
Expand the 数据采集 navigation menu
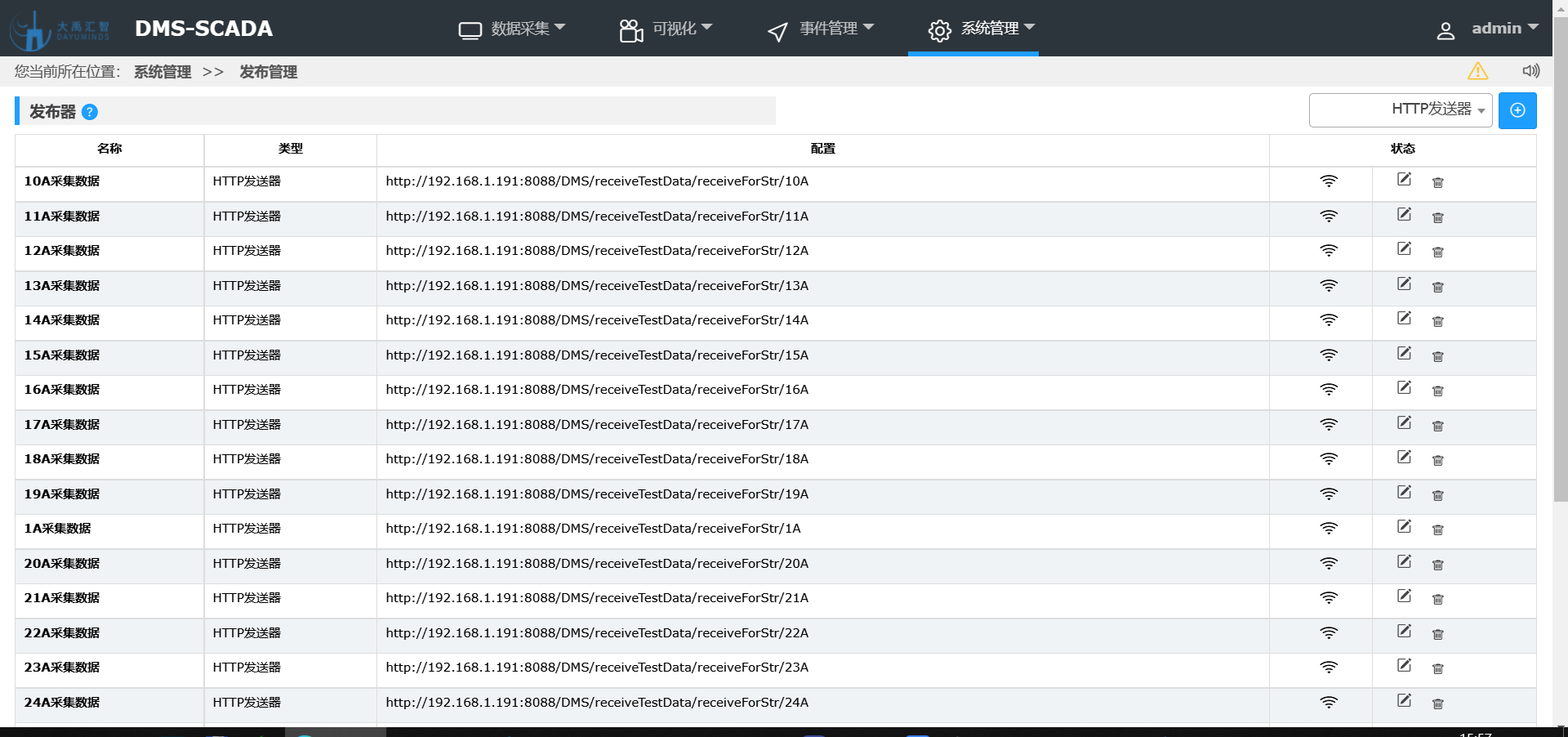[x=512, y=29]
